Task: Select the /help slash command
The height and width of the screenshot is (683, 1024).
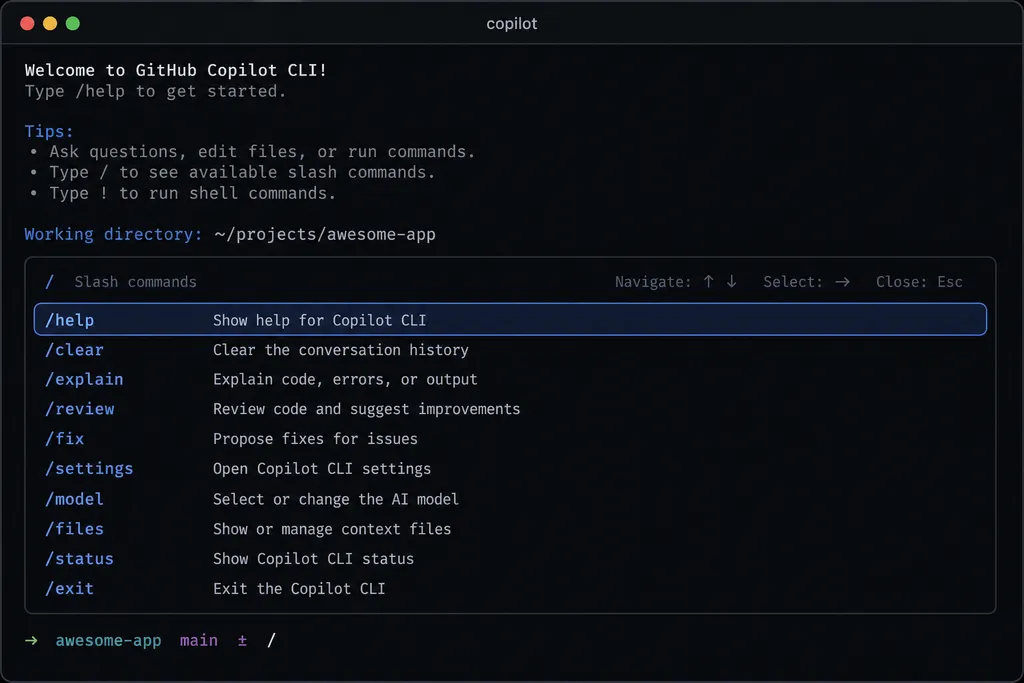Action: (x=510, y=319)
